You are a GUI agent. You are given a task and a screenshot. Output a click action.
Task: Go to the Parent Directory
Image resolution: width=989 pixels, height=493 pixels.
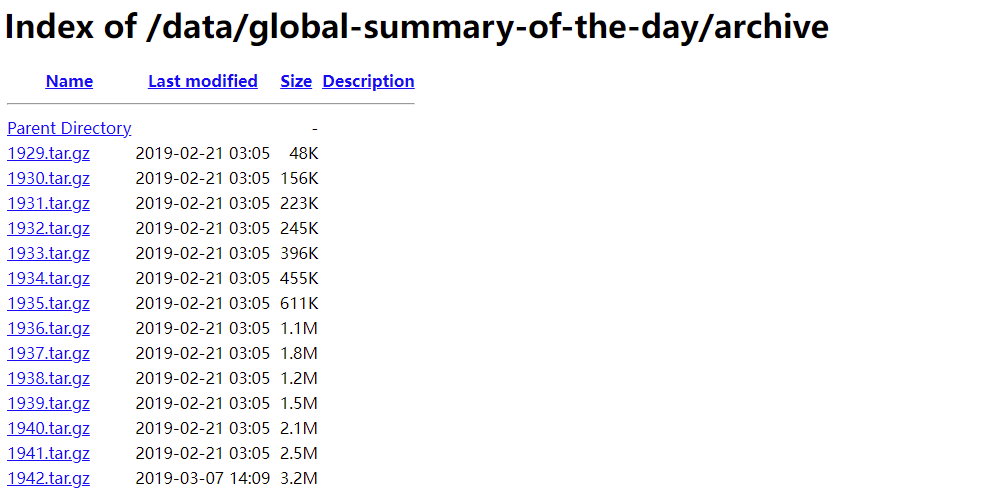pyautogui.click(x=69, y=128)
